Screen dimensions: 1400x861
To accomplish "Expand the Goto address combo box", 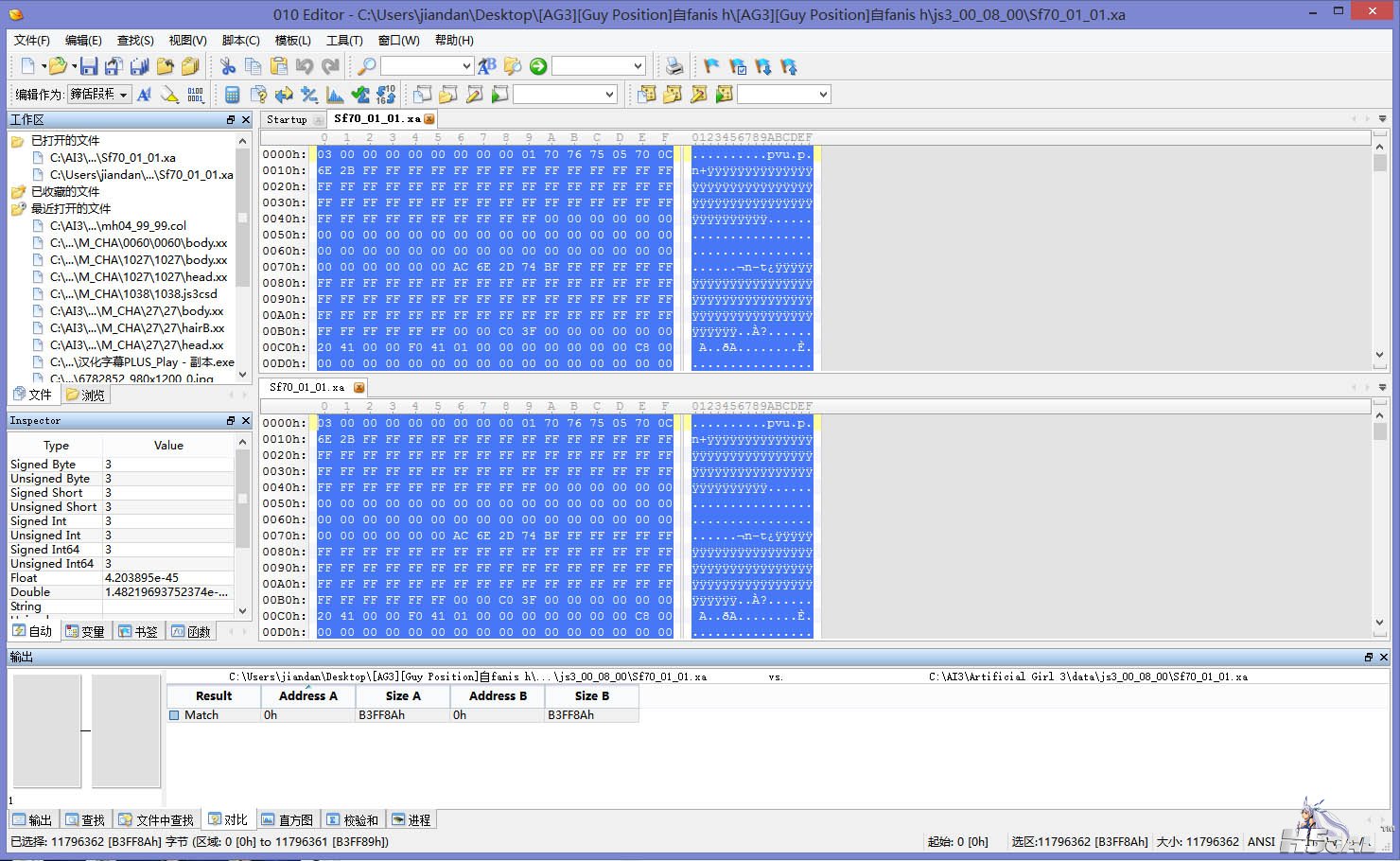I will pos(639,66).
